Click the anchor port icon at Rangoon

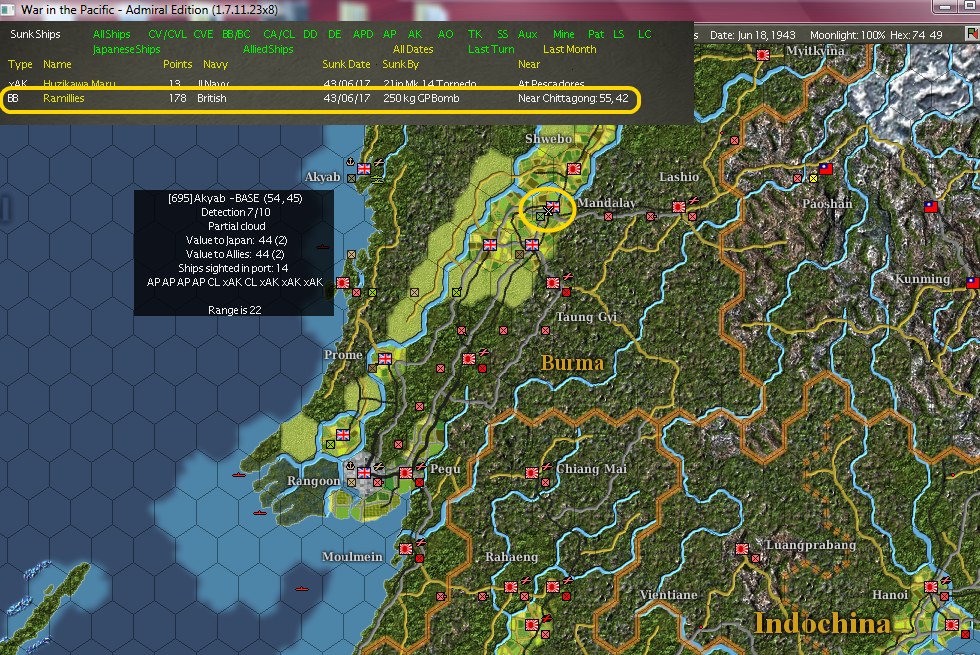point(351,467)
